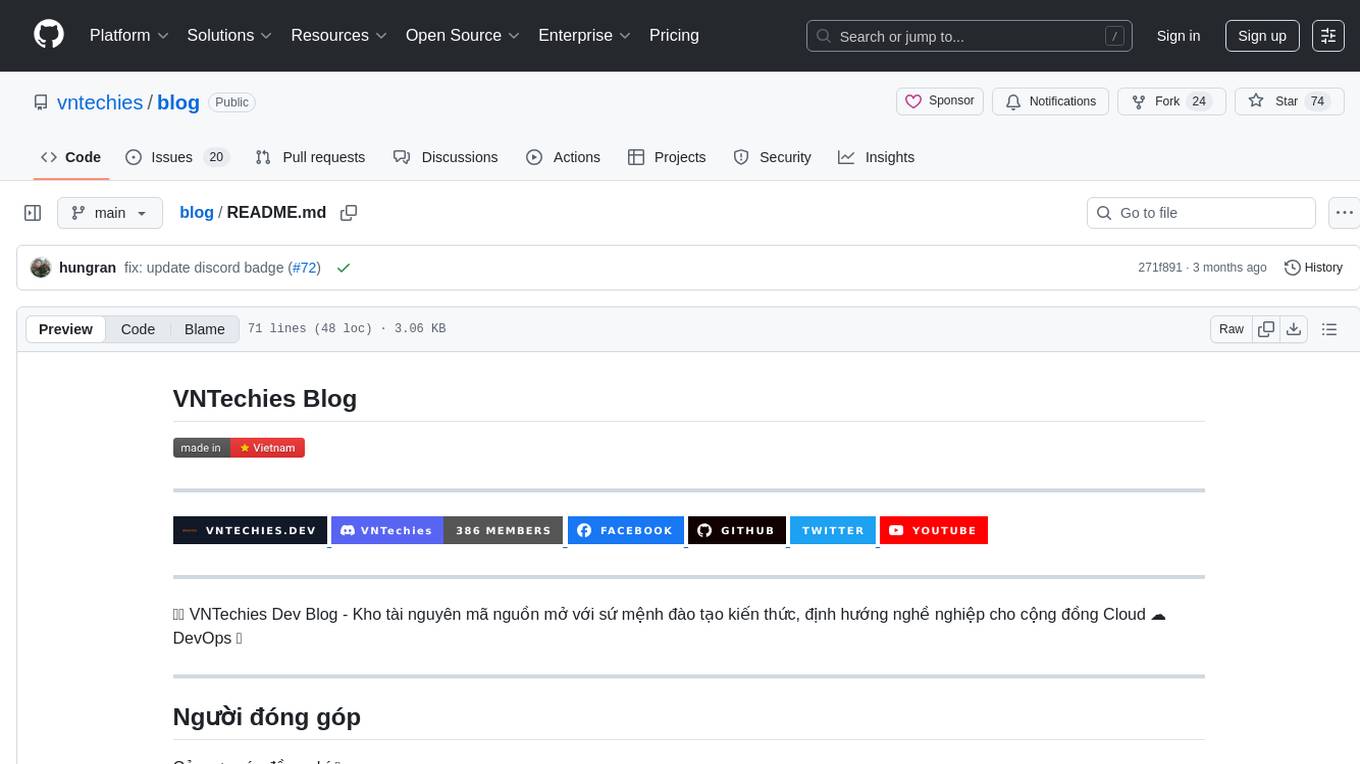
Task: Open the Actions tab
Action: pyautogui.click(x=563, y=157)
